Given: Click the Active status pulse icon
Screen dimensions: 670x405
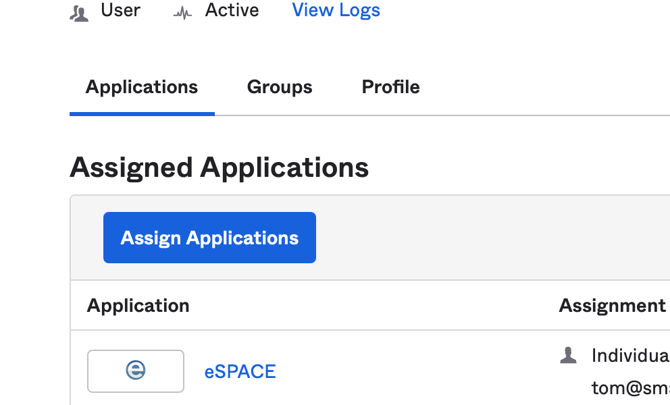Looking at the screenshot, I should 182,13.
